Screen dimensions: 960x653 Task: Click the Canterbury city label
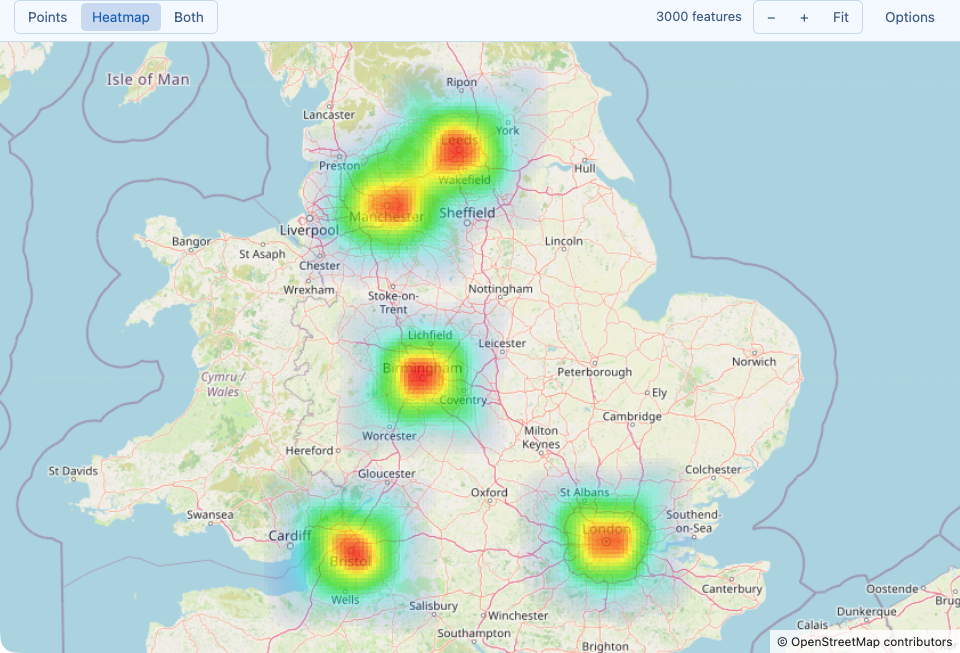tap(732, 589)
